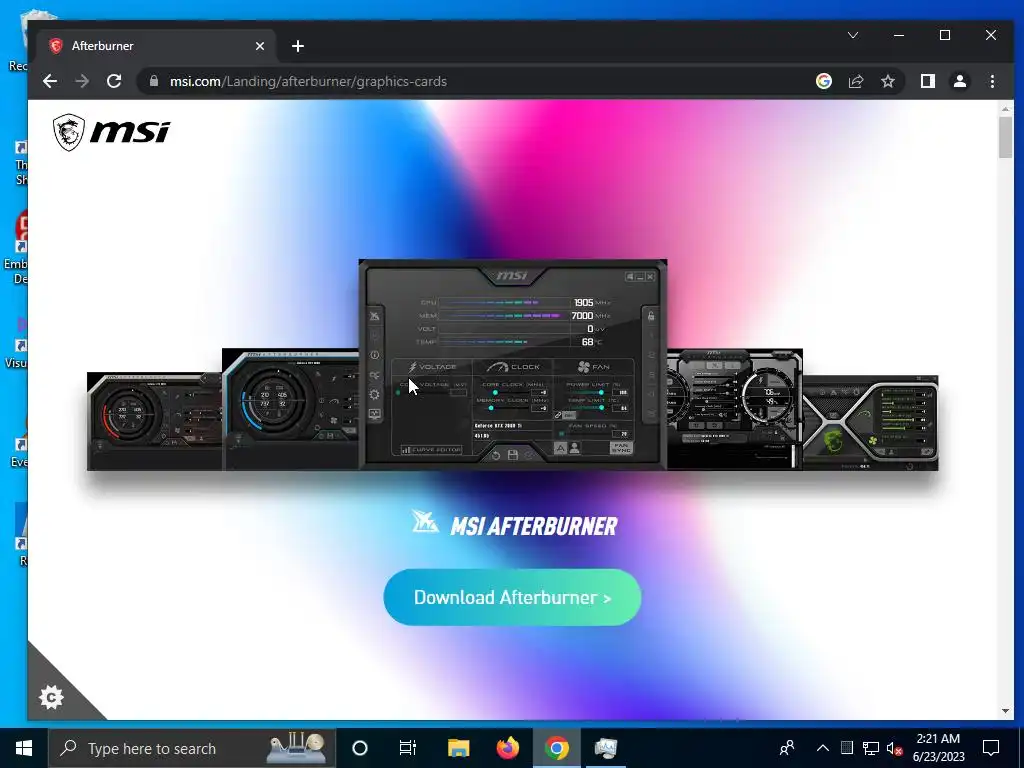The image size is (1024, 768).
Task: Open Chrome side panel
Action: 927,81
